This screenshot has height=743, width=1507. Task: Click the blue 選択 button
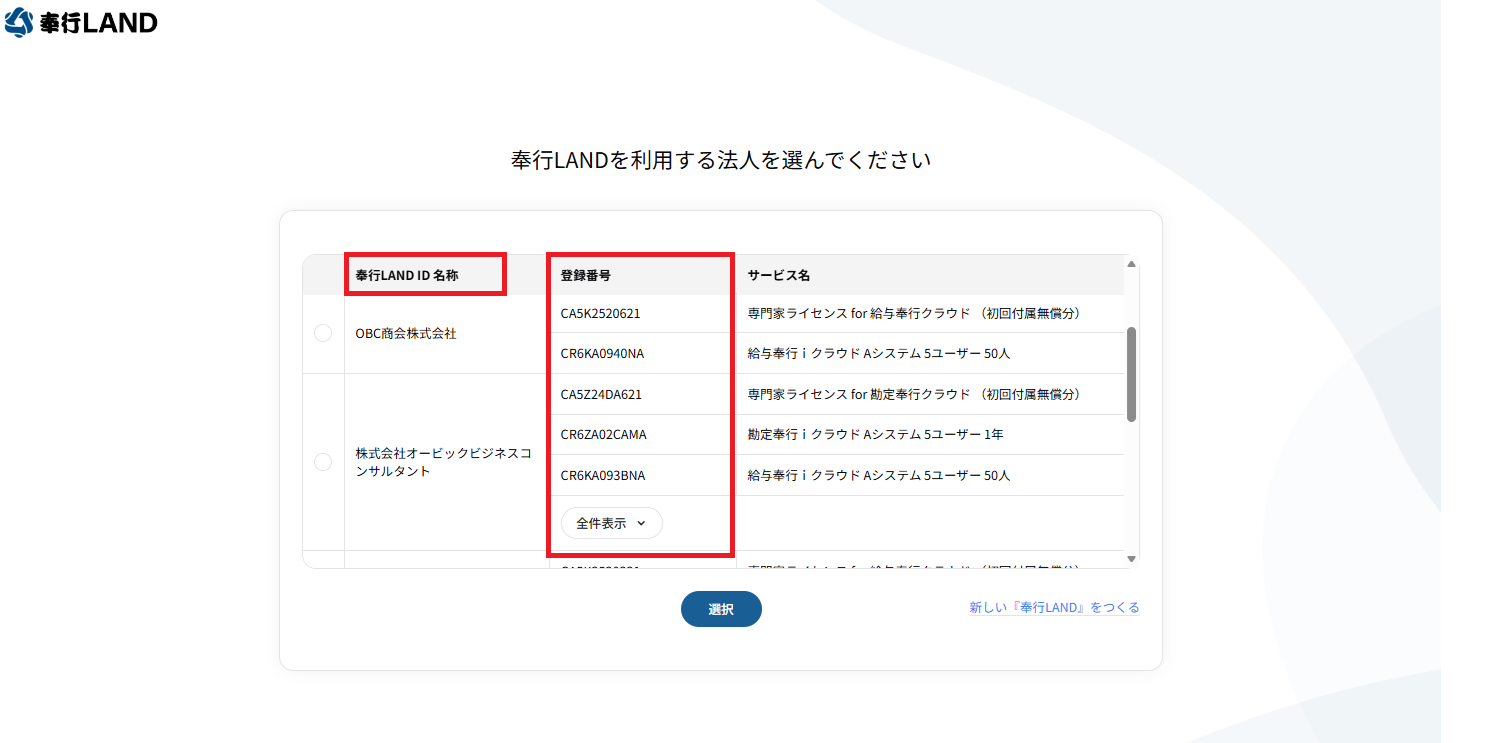721,609
